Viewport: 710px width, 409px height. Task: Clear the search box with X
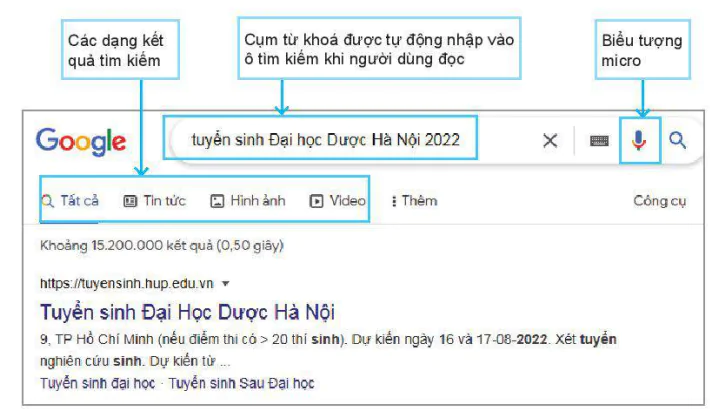(550, 140)
